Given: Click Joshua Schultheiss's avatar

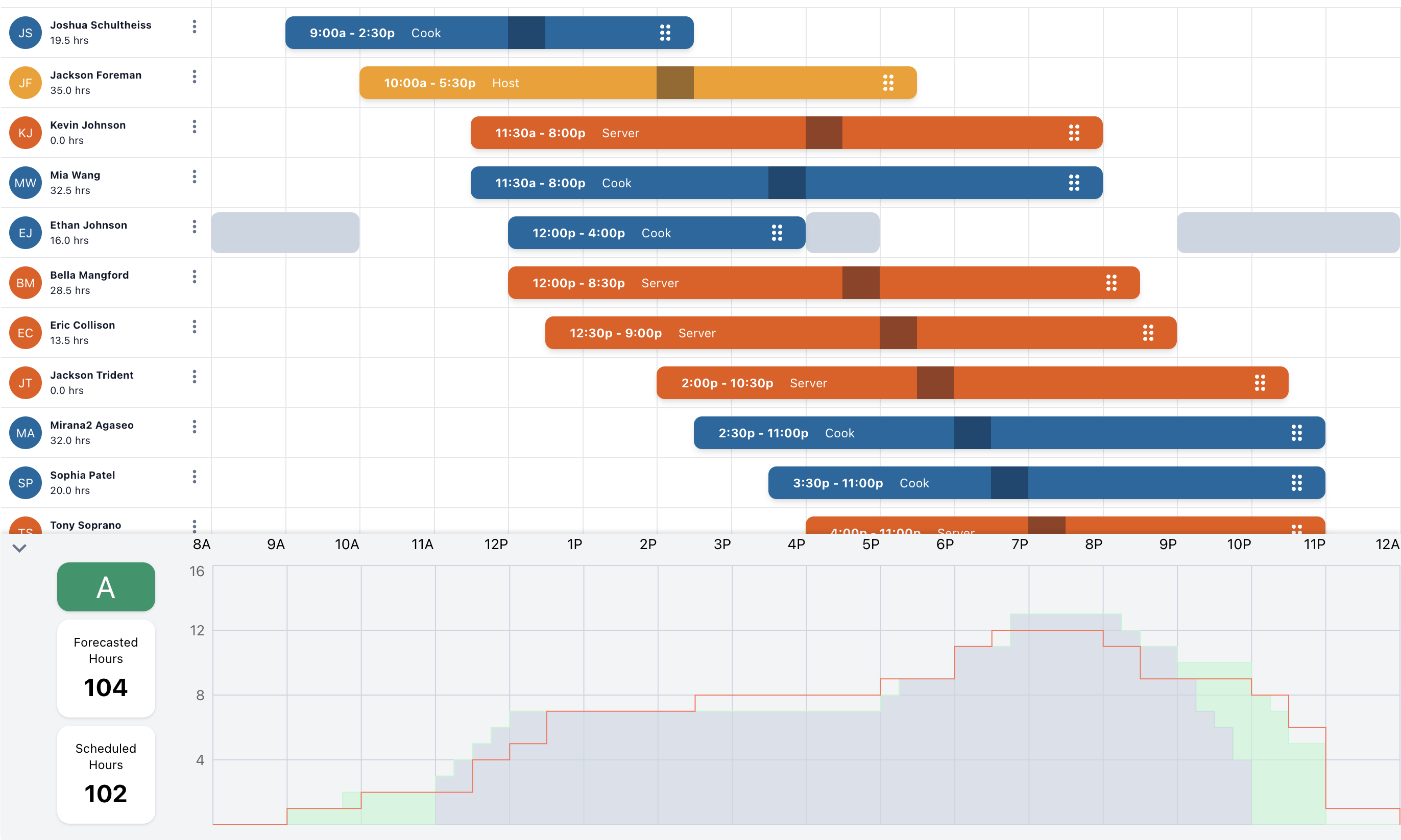Looking at the screenshot, I should point(26,32).
